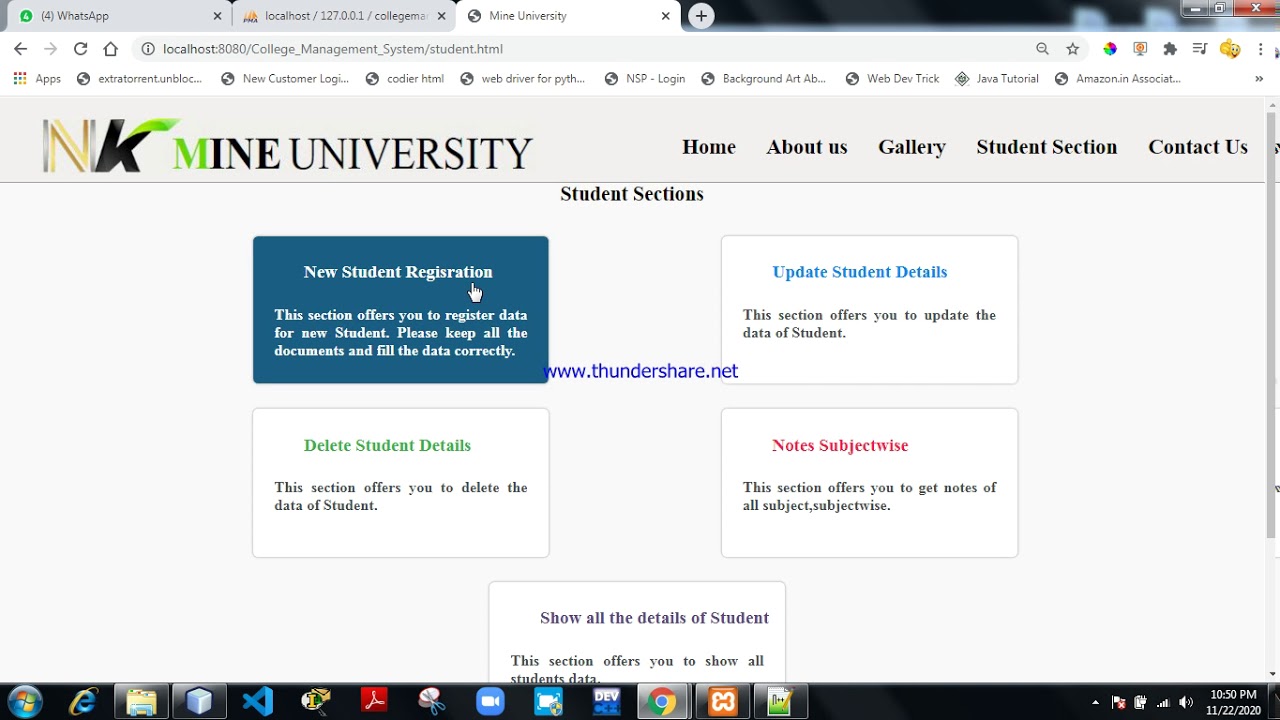
Task: Open Notes Subjectwise link
Action: [x=840, y=445]
